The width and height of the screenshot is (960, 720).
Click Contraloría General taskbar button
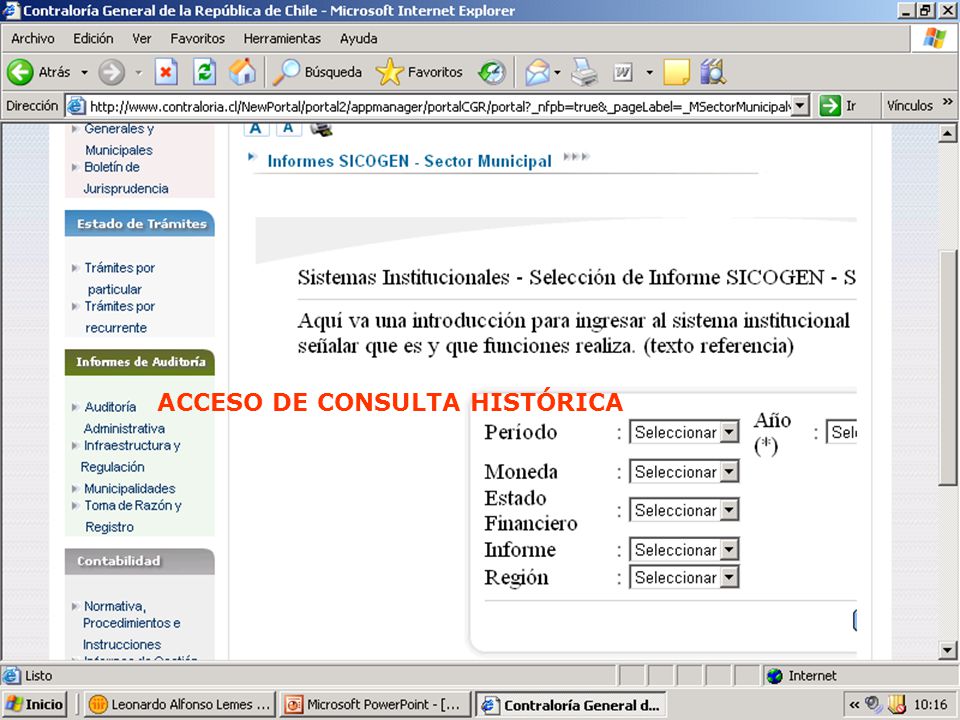point(571,705)
